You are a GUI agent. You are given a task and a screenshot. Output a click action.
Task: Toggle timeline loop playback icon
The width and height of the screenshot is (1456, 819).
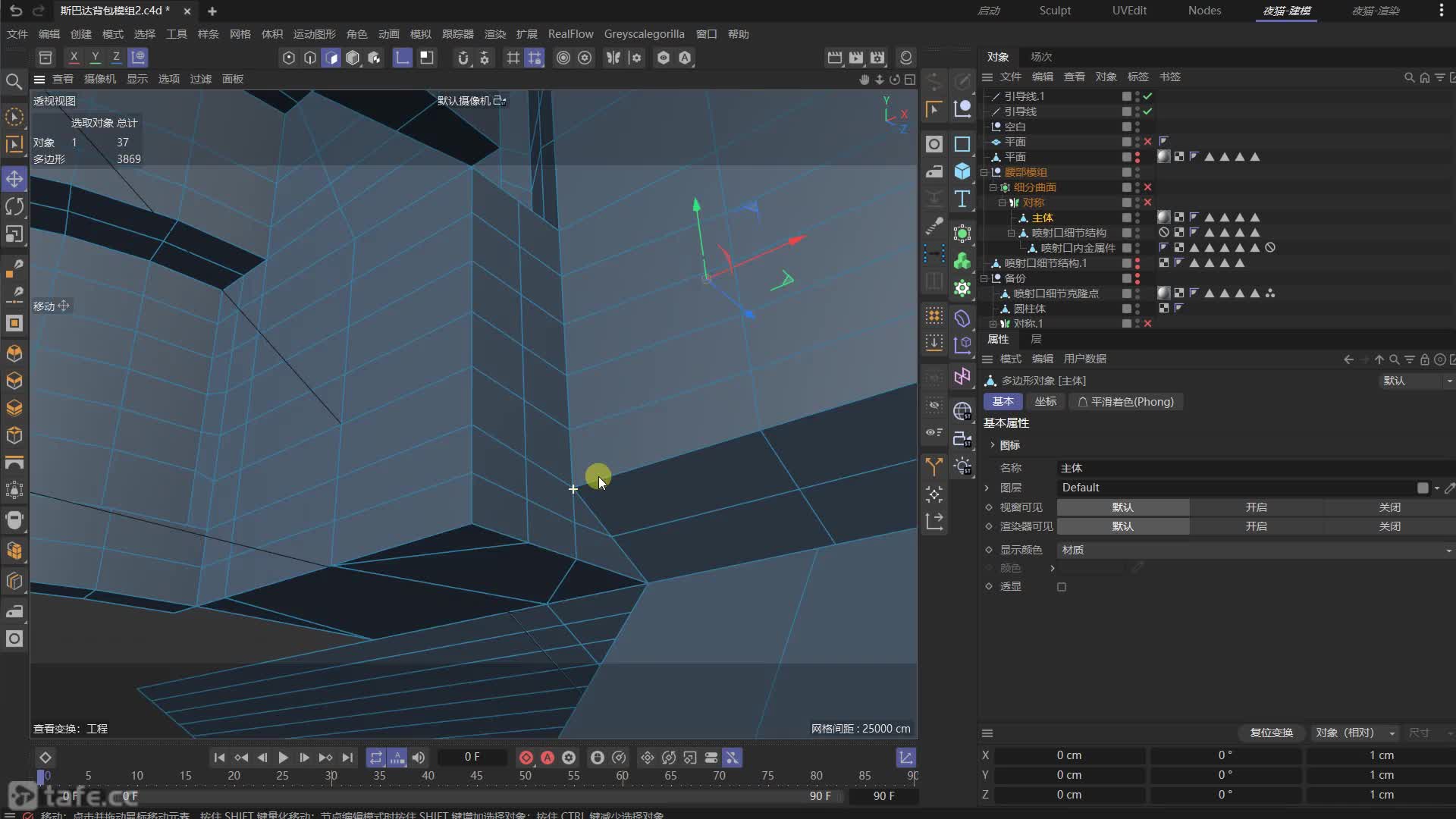(376, 758)
